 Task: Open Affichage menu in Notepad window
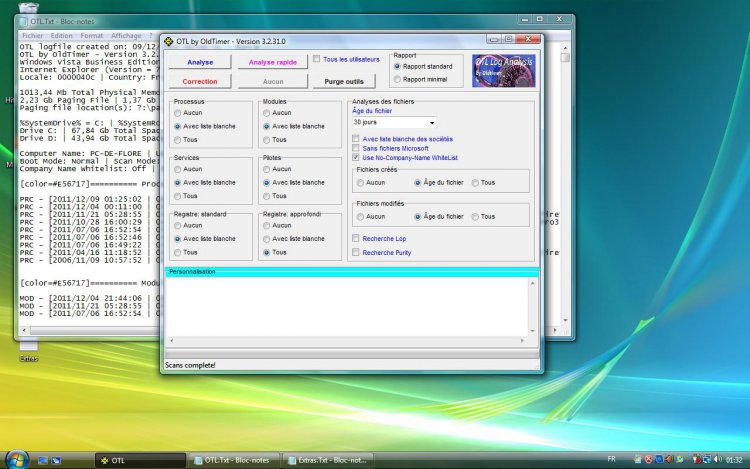(x=126, y=35)
